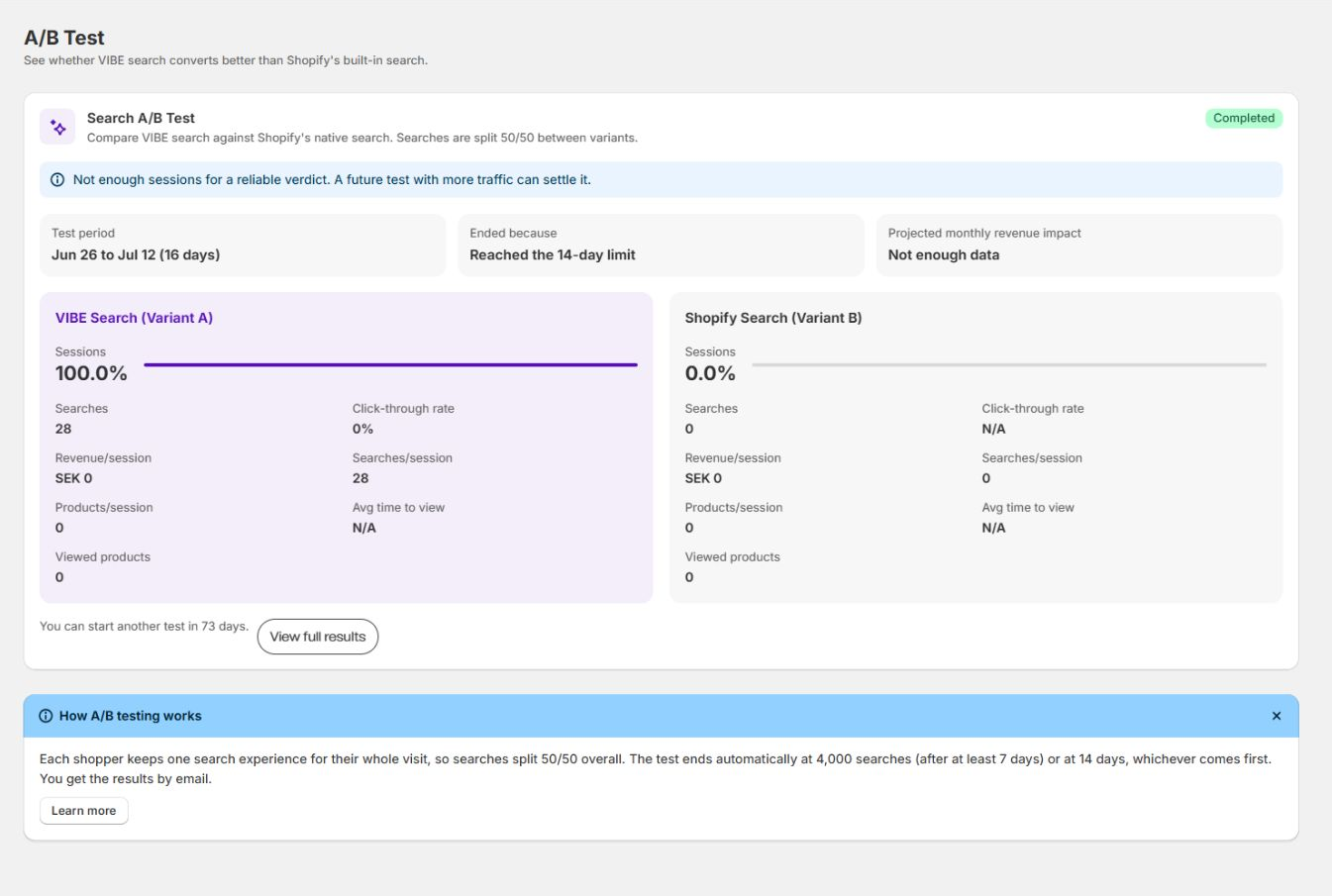1332x896 pixels.
Task: Click the sparkle Search A/B Test icon
Action: pos(57,127)
